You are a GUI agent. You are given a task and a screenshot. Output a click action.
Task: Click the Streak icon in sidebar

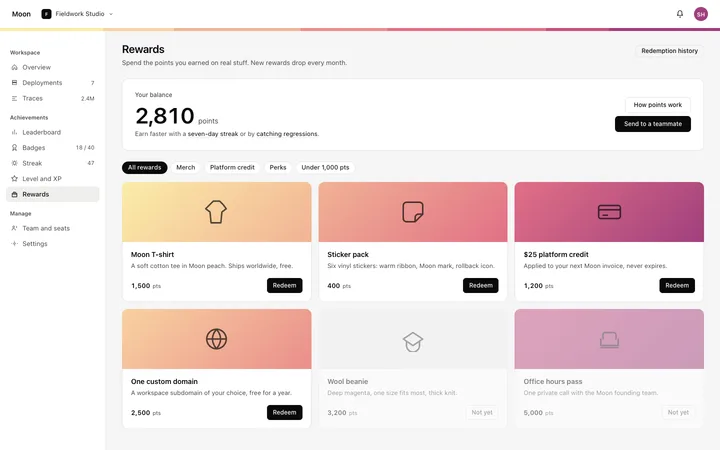[14, 163]
